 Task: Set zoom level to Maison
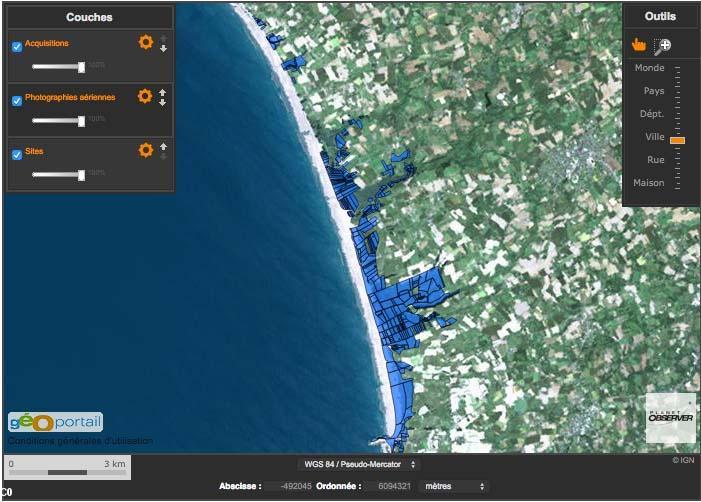[x=648, y=183]
